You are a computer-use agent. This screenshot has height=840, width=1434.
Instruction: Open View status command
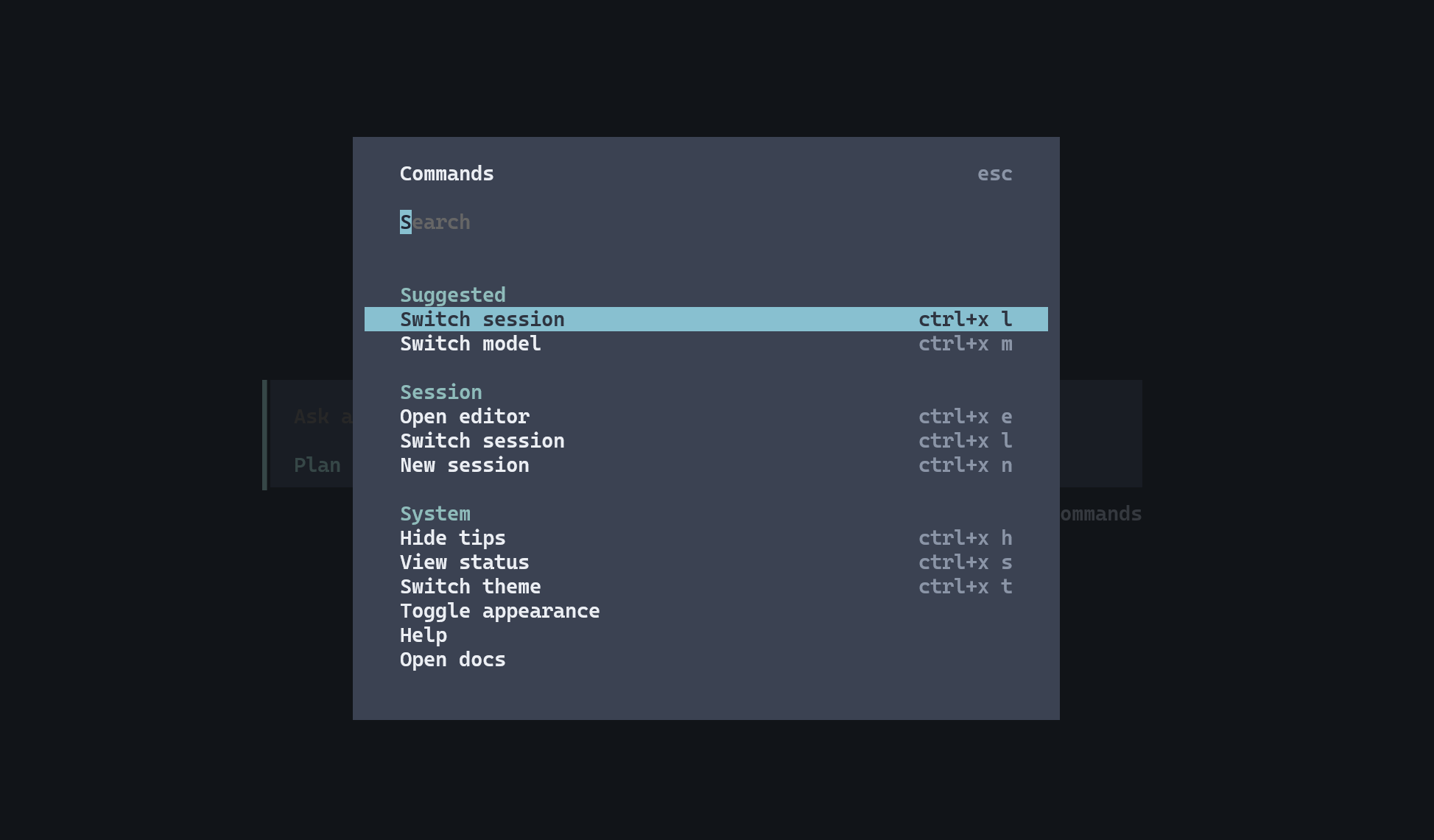pos(465,562)
